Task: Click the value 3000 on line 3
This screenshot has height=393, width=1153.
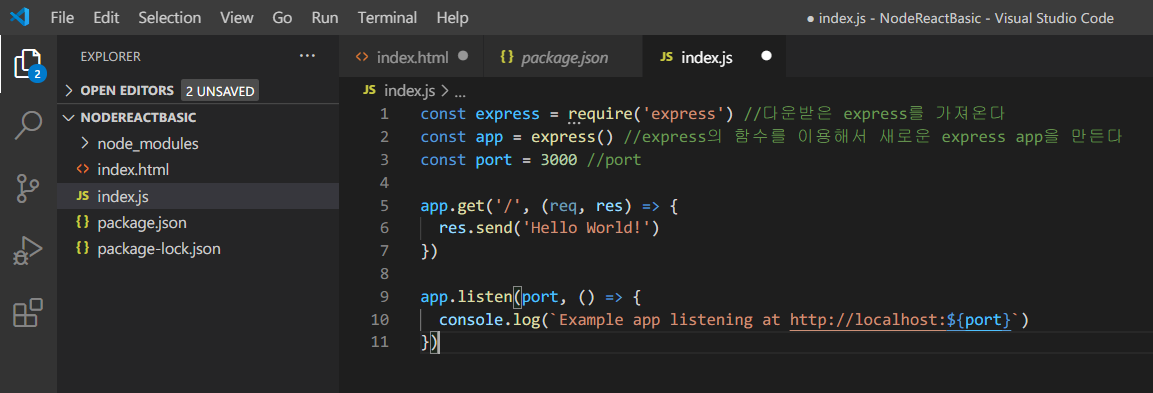Action: [x=558, y=160]
